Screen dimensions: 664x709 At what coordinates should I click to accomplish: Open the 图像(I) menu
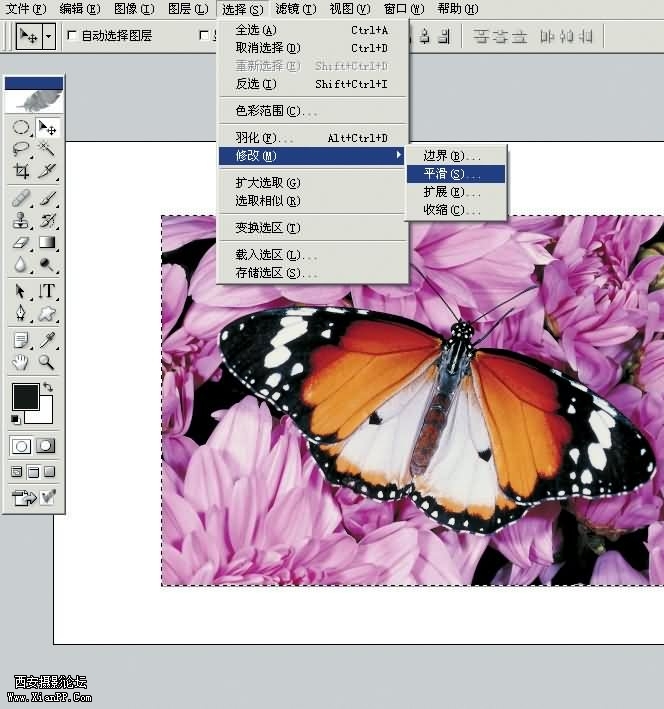[134, 9]
